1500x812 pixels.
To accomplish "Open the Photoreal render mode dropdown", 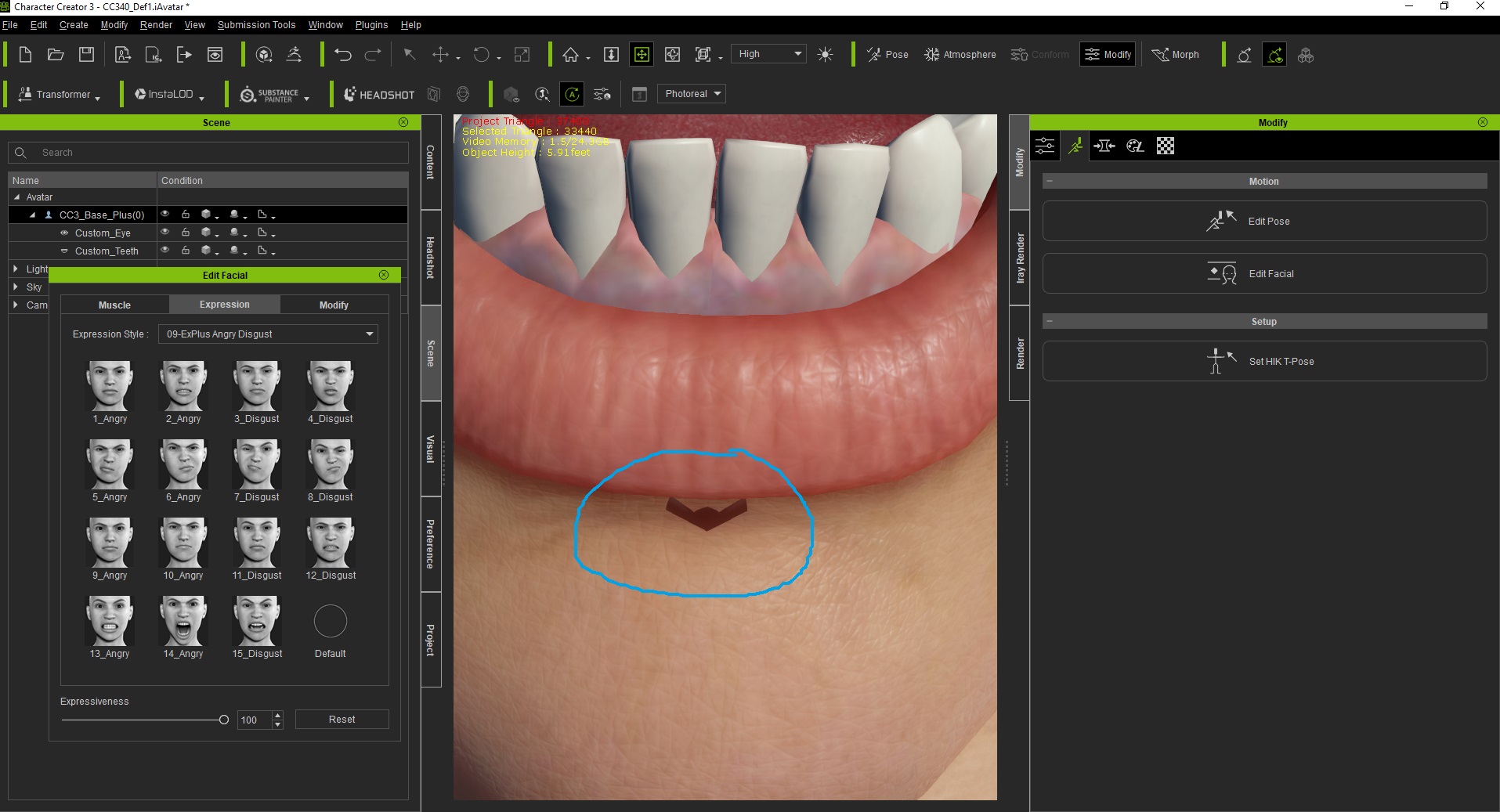I will click(x=691, y=94).
